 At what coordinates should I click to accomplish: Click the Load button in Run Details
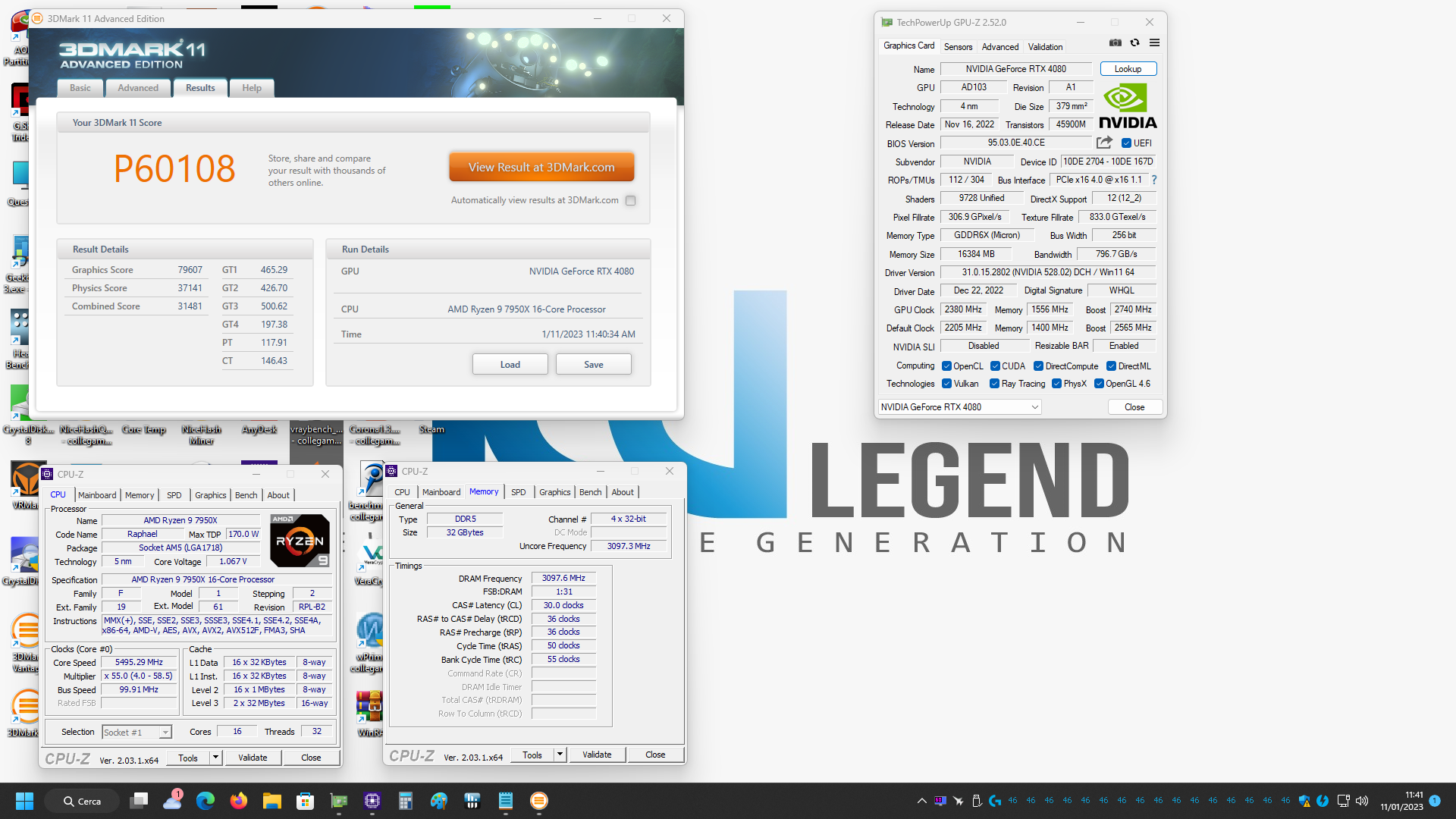click(510, 365)
